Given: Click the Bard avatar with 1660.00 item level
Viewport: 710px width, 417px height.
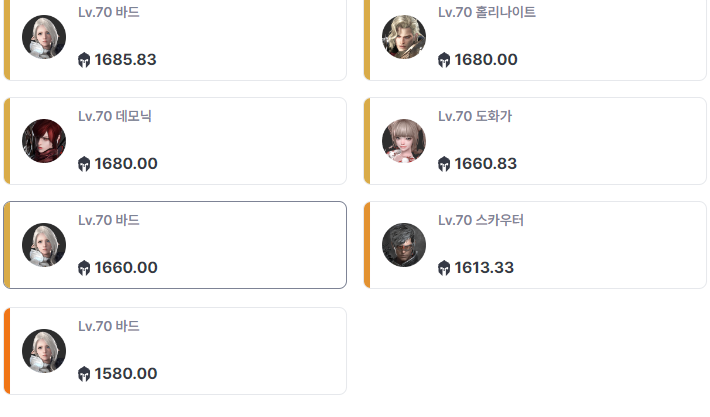Looking at the screenshot, I should coord(44,245).
